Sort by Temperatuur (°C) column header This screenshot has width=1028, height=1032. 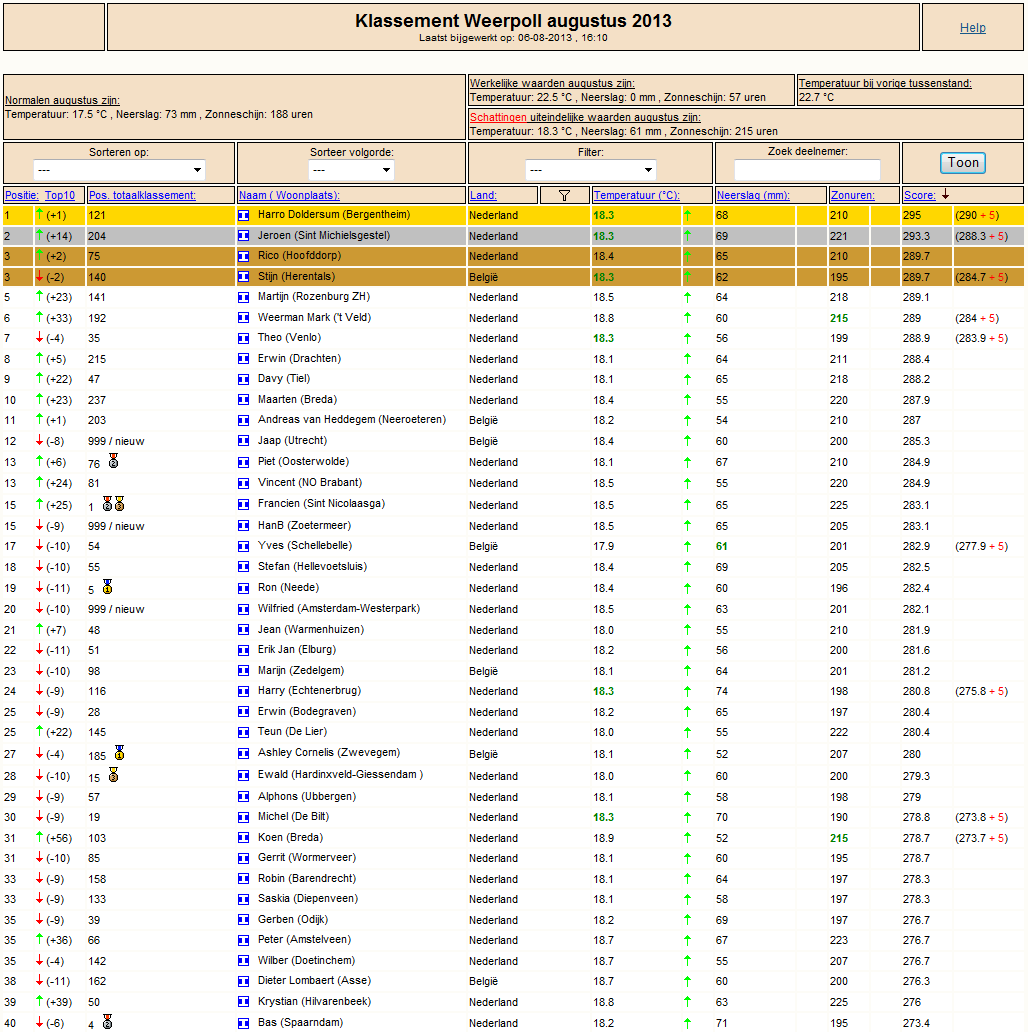click(x=635, y=195)
